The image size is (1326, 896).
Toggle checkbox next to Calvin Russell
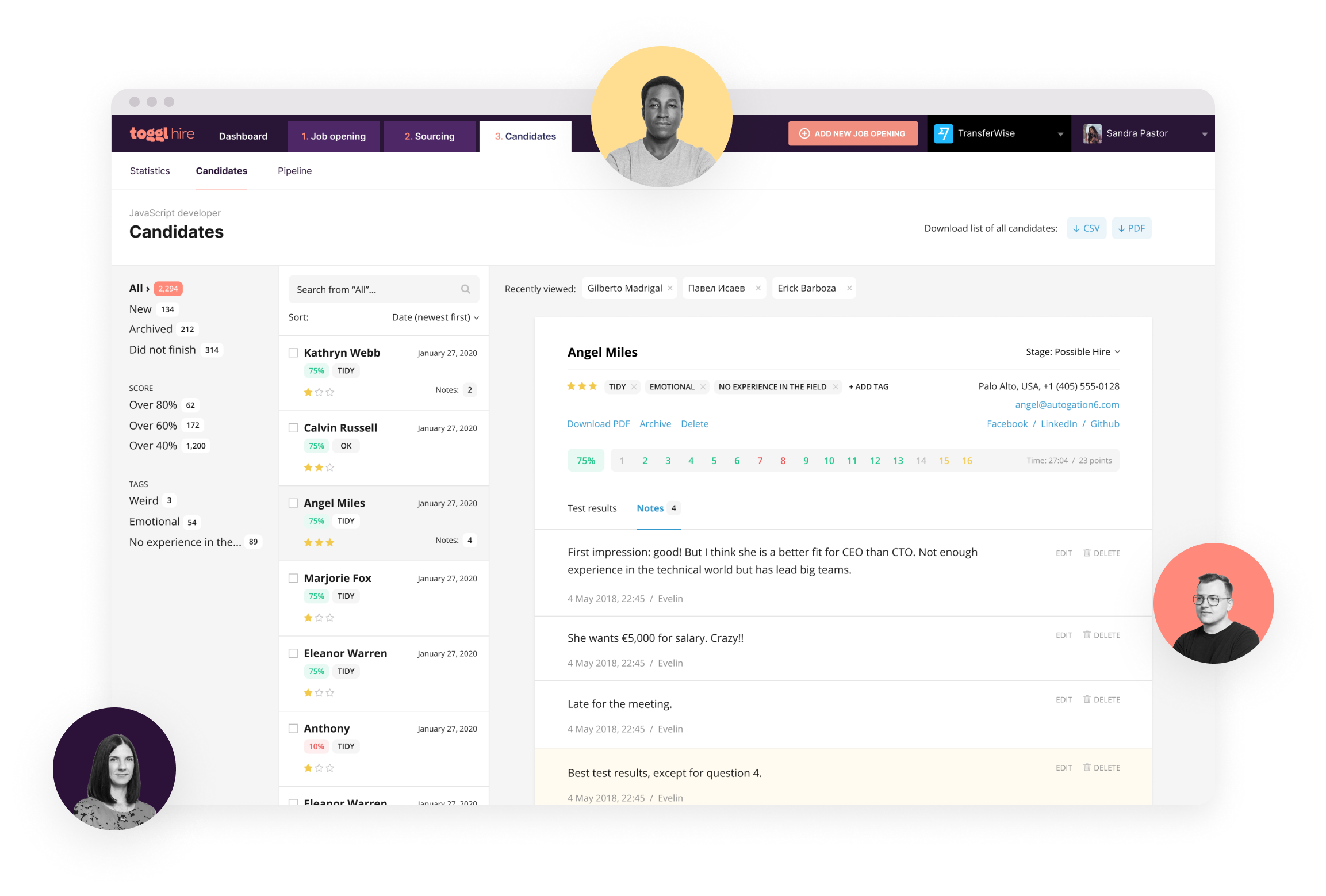click(x=292, y=427)
